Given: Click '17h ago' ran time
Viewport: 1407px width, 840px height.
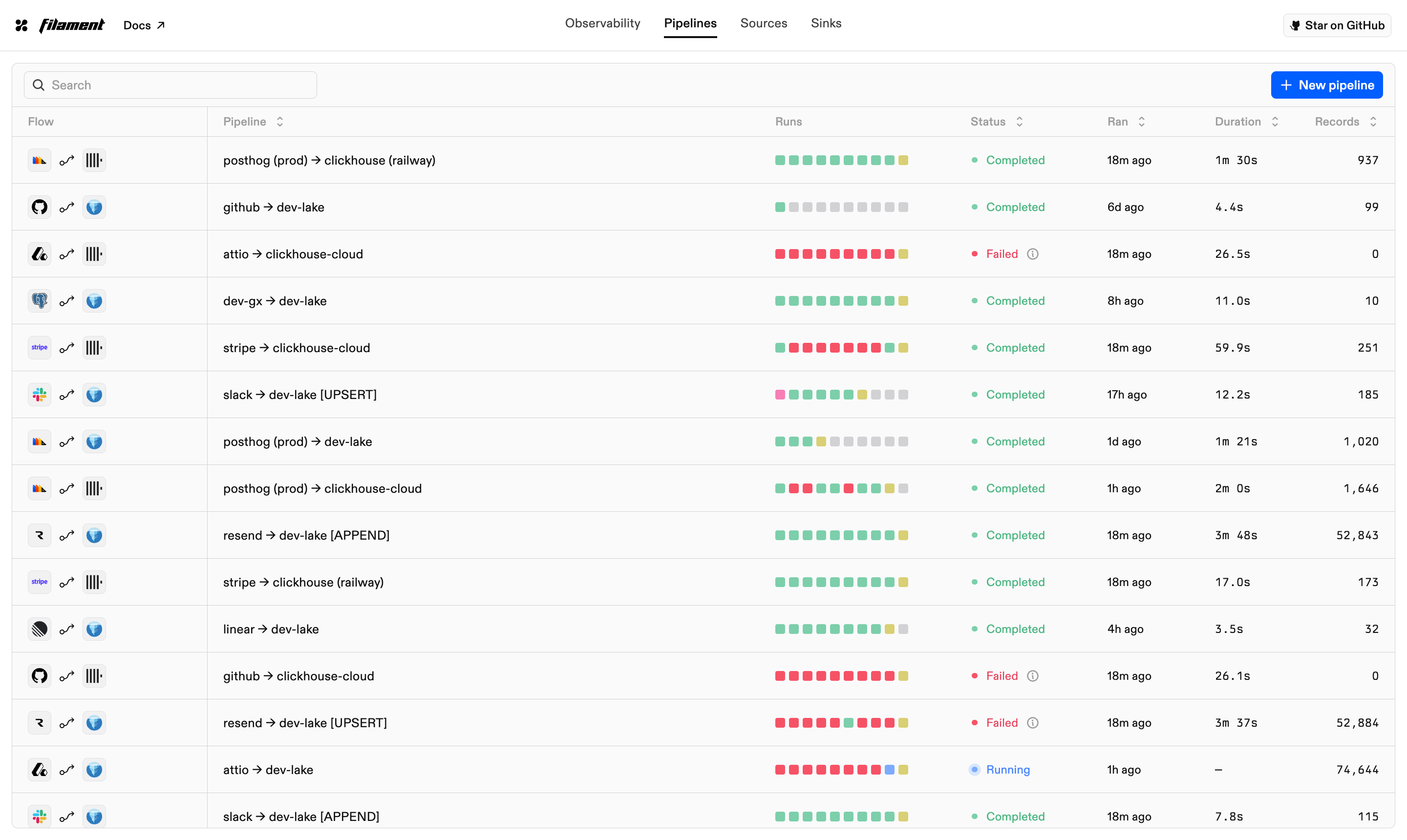Looking at the screenshot, I should [x=1127, y=395].
